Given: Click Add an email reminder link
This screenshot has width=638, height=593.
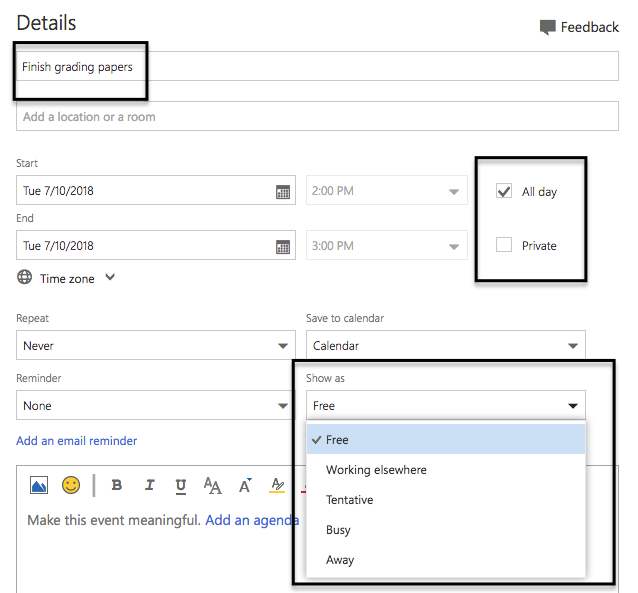Looking at the screenshot, I should click(x=77, y=441).
